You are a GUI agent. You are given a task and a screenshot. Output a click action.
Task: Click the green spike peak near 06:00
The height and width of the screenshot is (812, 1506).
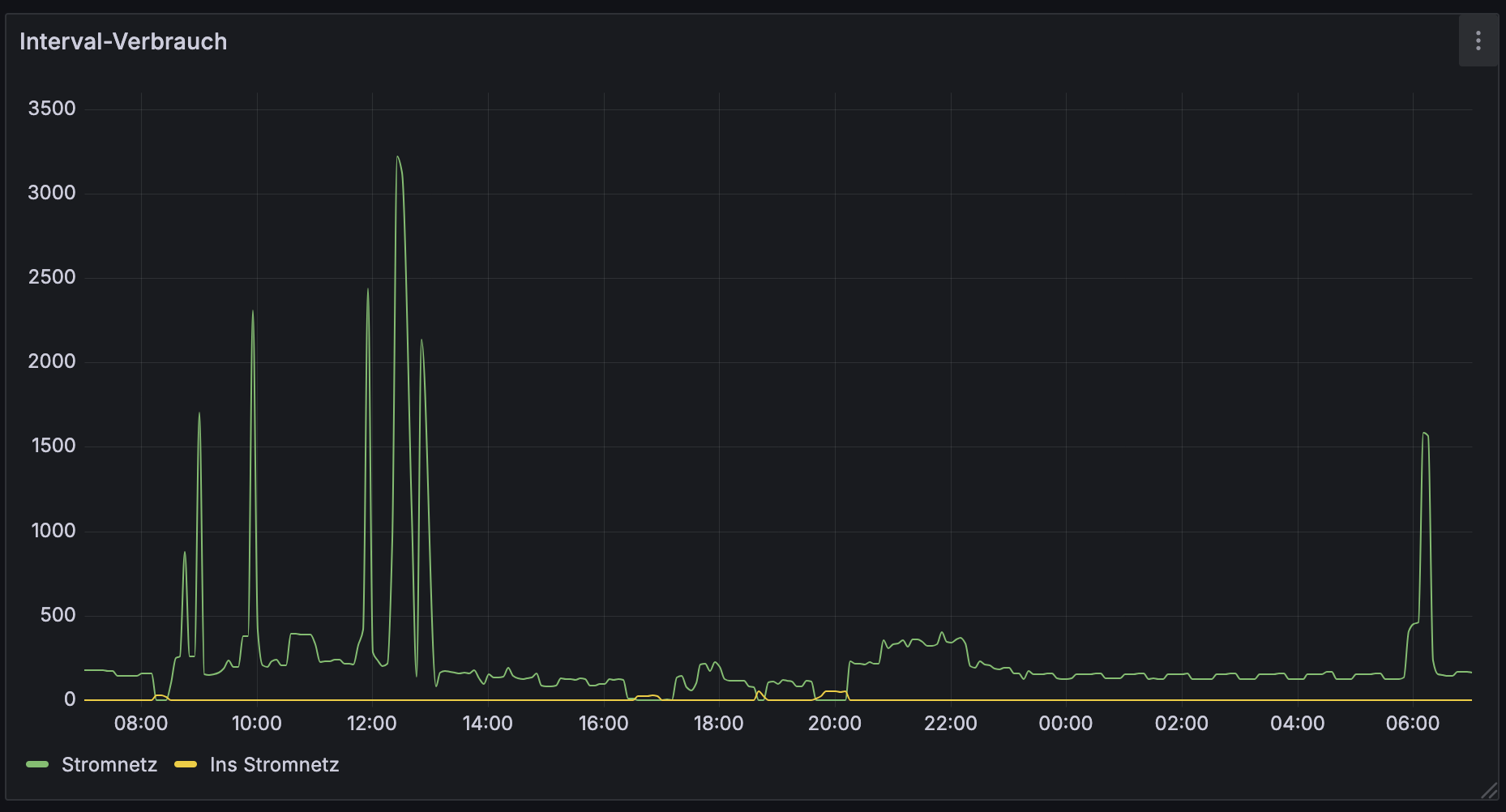coord(1424,434)
